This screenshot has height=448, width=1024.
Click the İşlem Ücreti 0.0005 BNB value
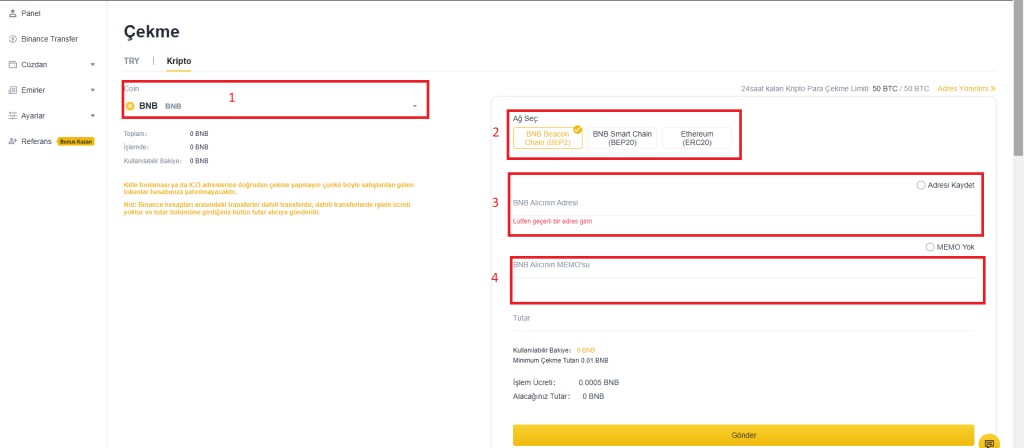coord(598,382)
